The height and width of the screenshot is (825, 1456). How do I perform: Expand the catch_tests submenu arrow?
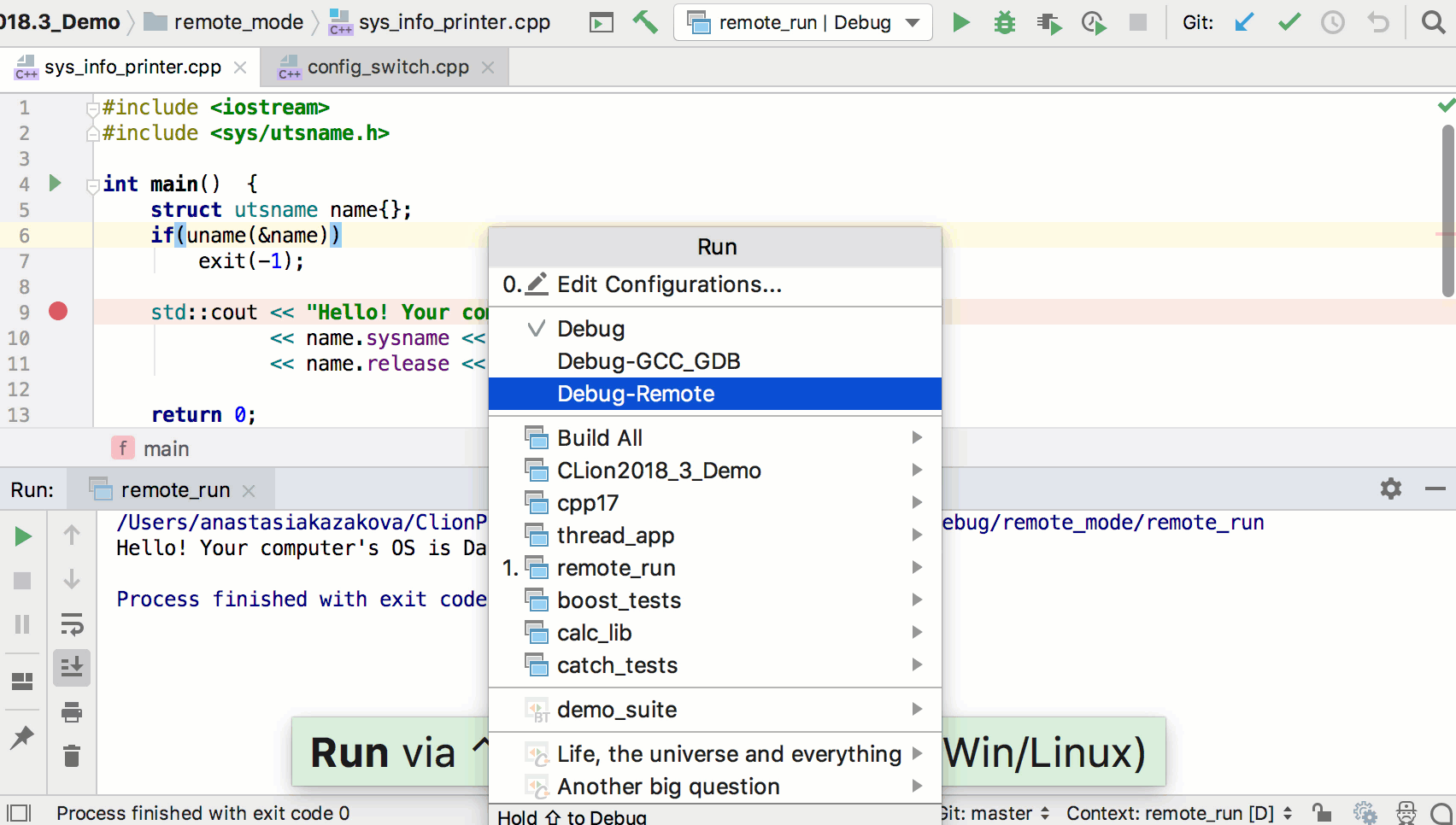(x=917, y=664)
